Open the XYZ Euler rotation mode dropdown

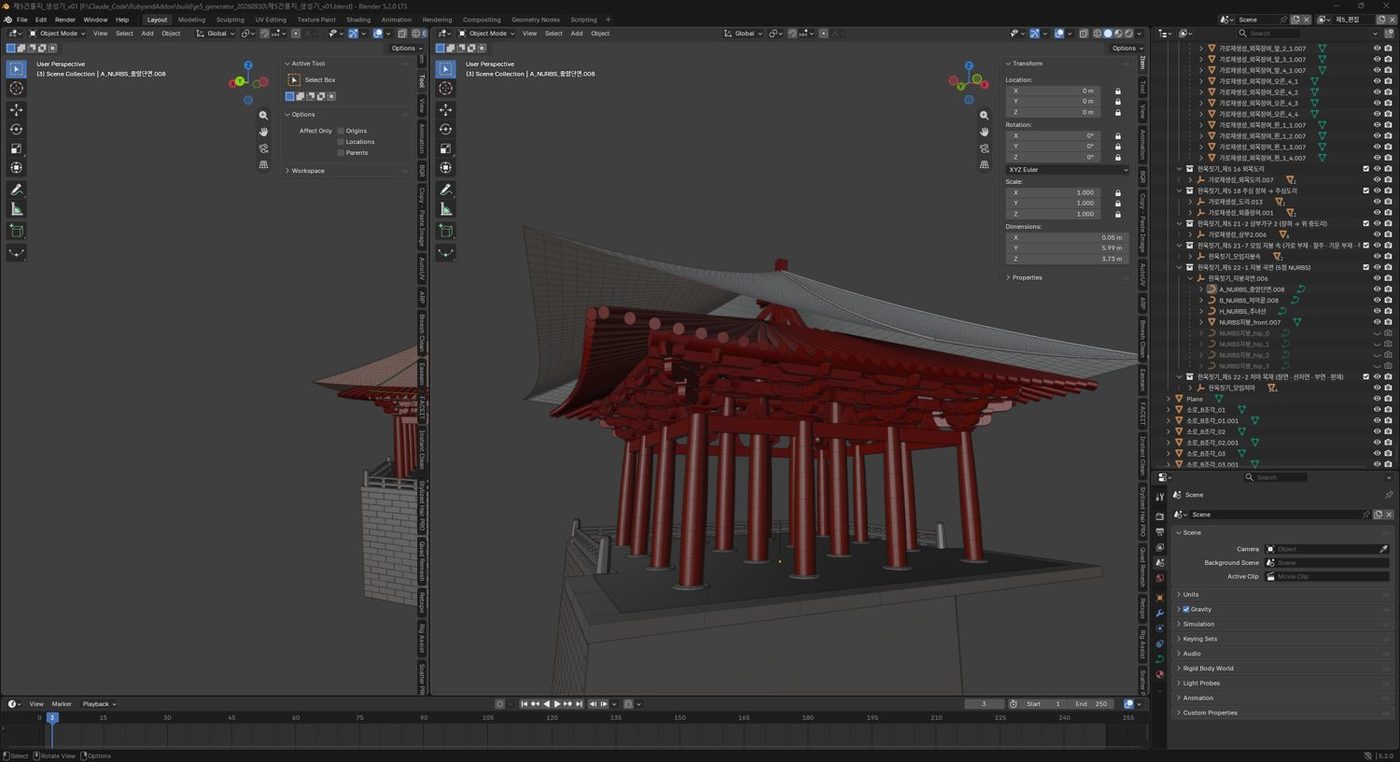click(1068, 170)
